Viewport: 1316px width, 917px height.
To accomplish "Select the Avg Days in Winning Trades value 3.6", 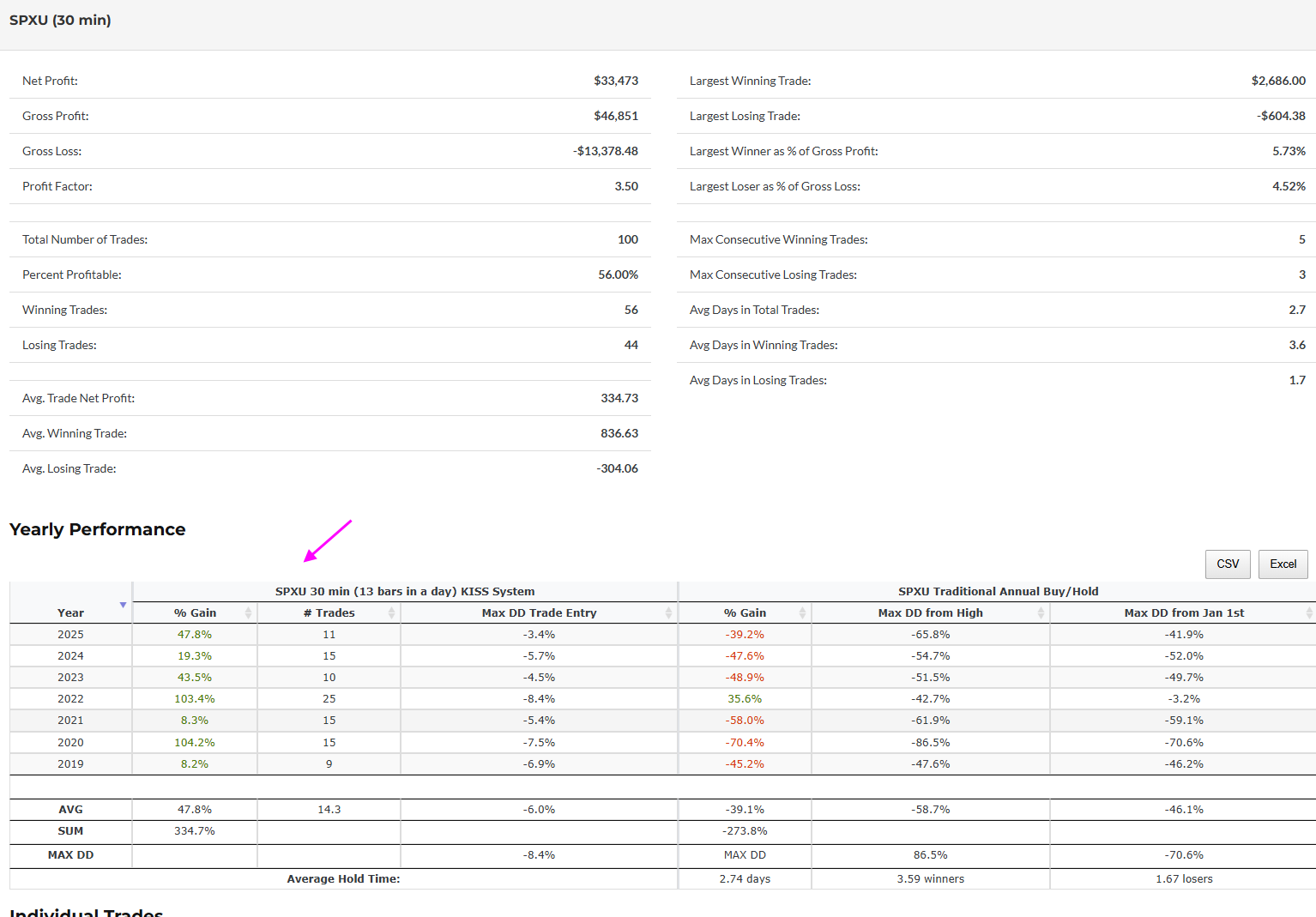I will (x=1297, y=345).
